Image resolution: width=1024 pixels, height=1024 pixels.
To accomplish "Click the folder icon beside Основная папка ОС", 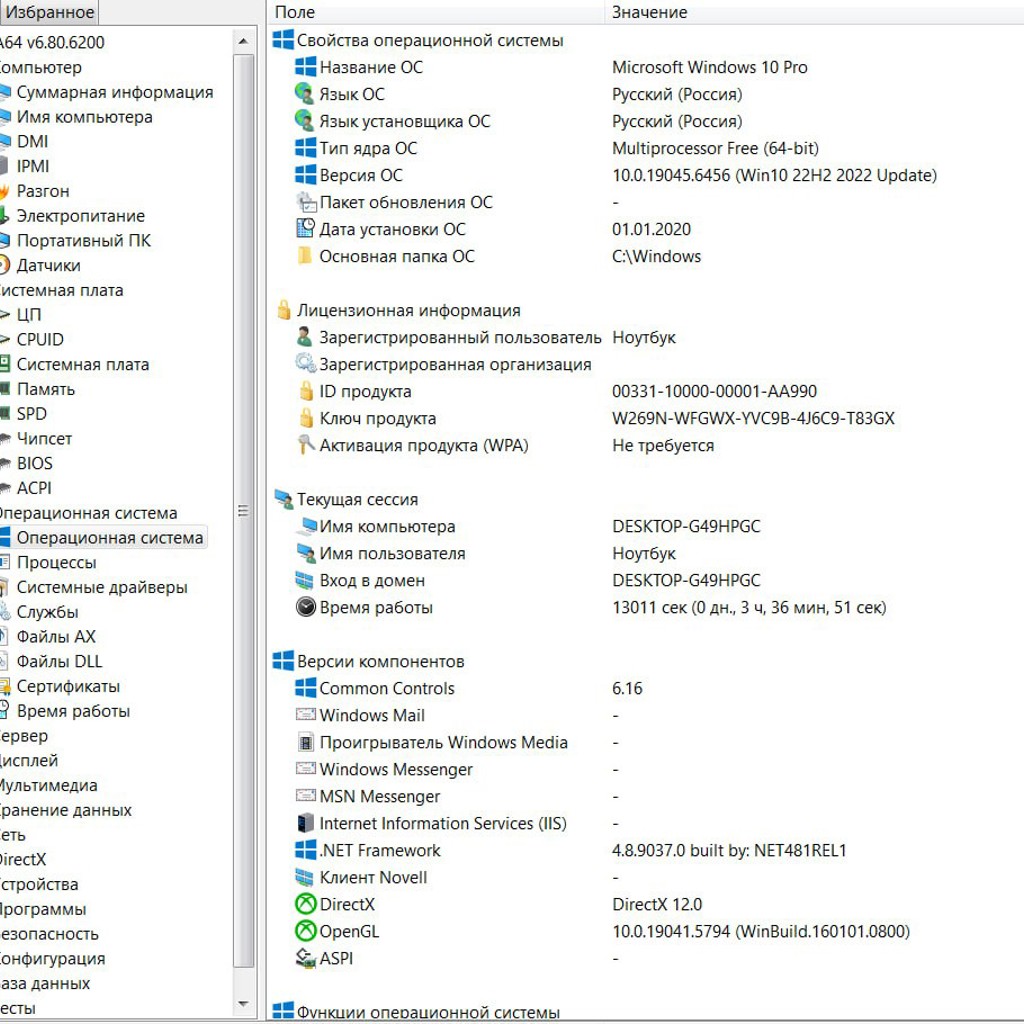I will click(304, 255).
